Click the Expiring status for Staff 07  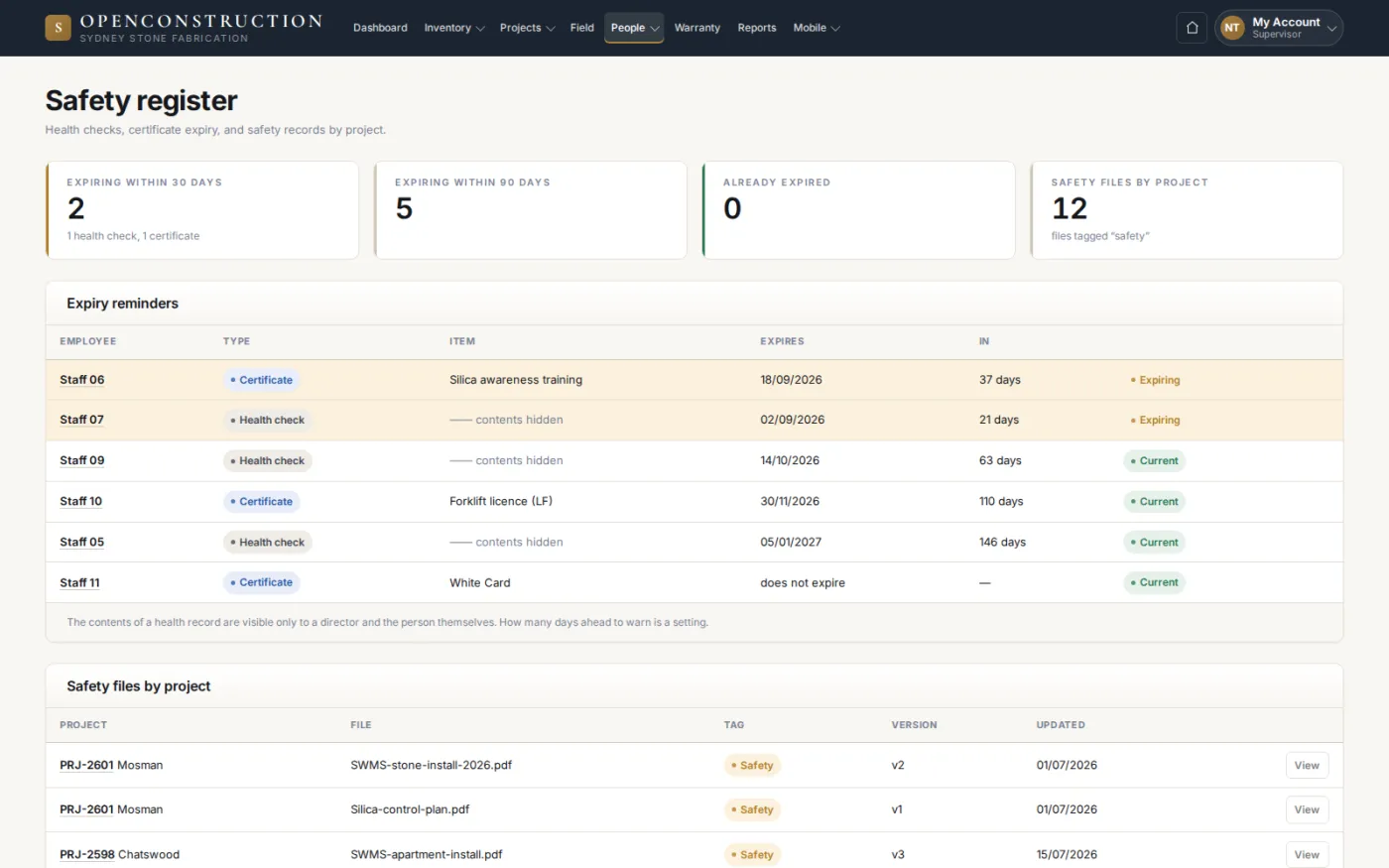click(1155, 420)
